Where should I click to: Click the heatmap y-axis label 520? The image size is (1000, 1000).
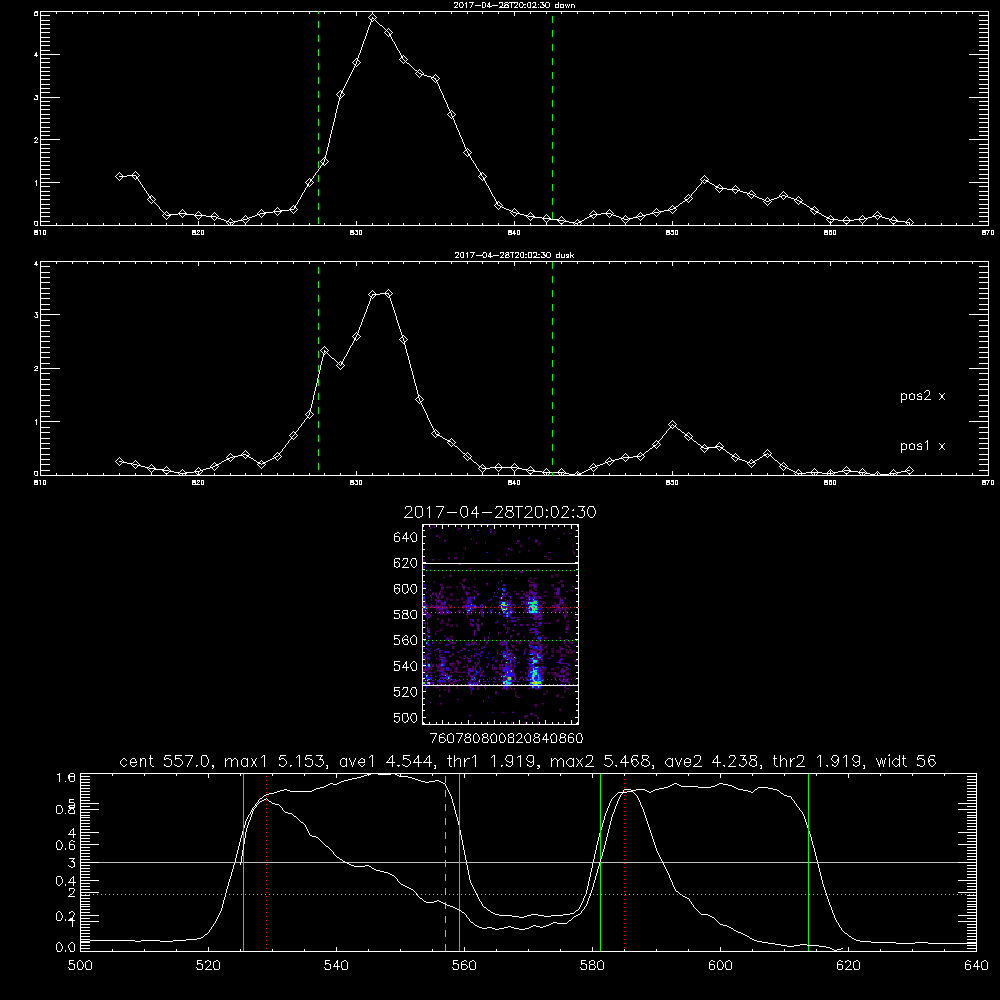[406, 692]
